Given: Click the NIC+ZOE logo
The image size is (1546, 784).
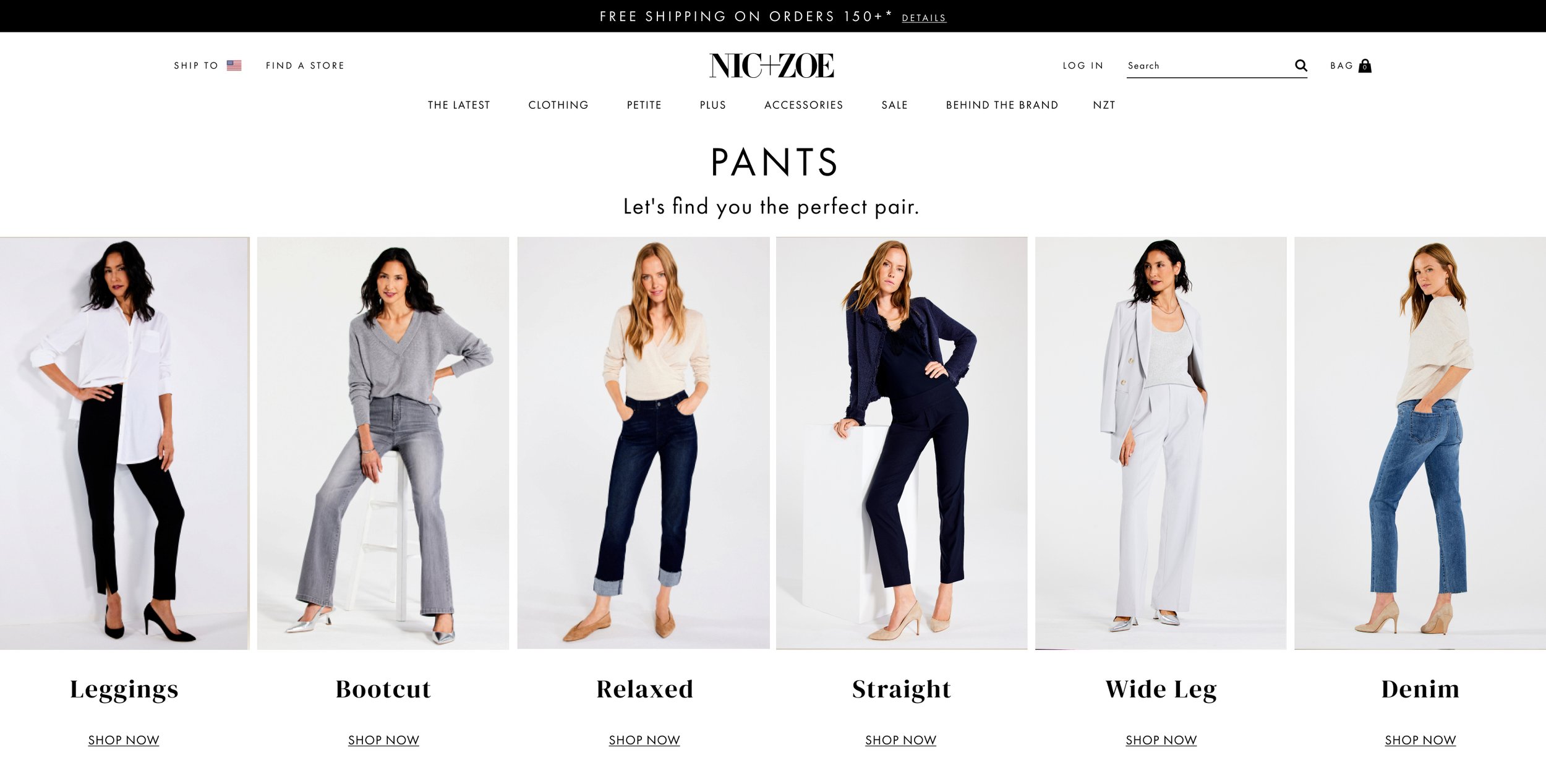Looking at the screenshot, I should [772, 66].
